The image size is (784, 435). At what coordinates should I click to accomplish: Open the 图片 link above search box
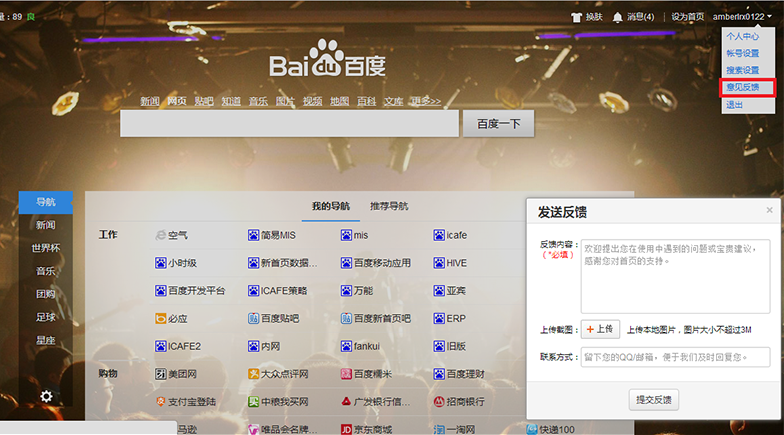(285, 101)
